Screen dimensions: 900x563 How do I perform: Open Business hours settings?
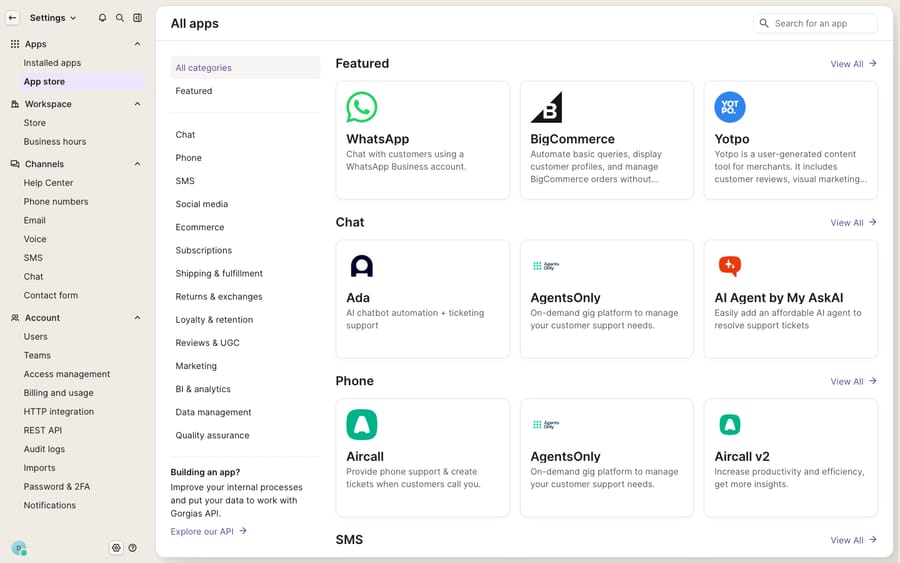(x=55, y=142)
